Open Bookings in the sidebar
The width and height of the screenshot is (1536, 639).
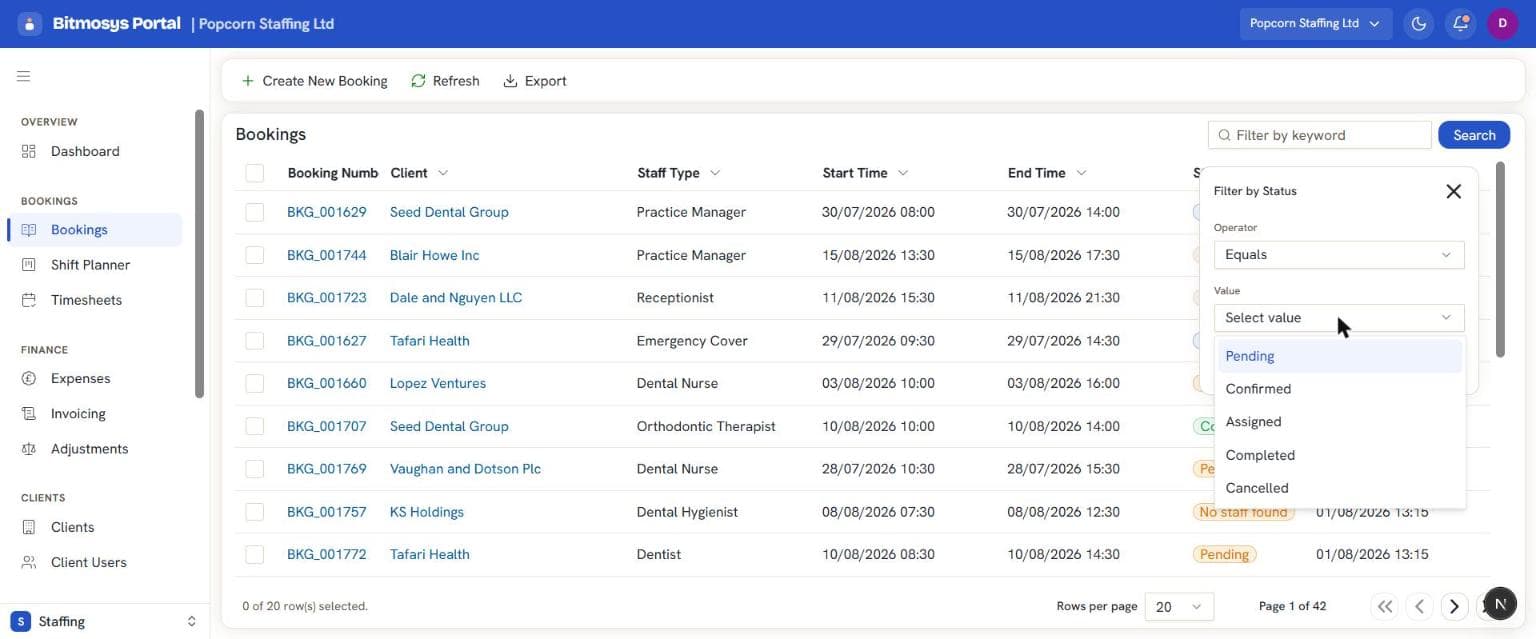[95, 230]
